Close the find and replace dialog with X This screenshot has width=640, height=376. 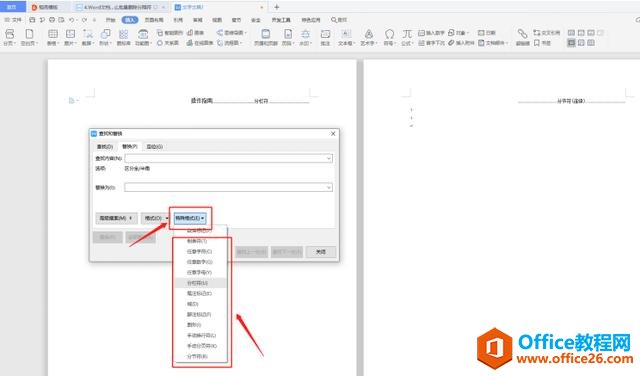(x=333, y=133)
